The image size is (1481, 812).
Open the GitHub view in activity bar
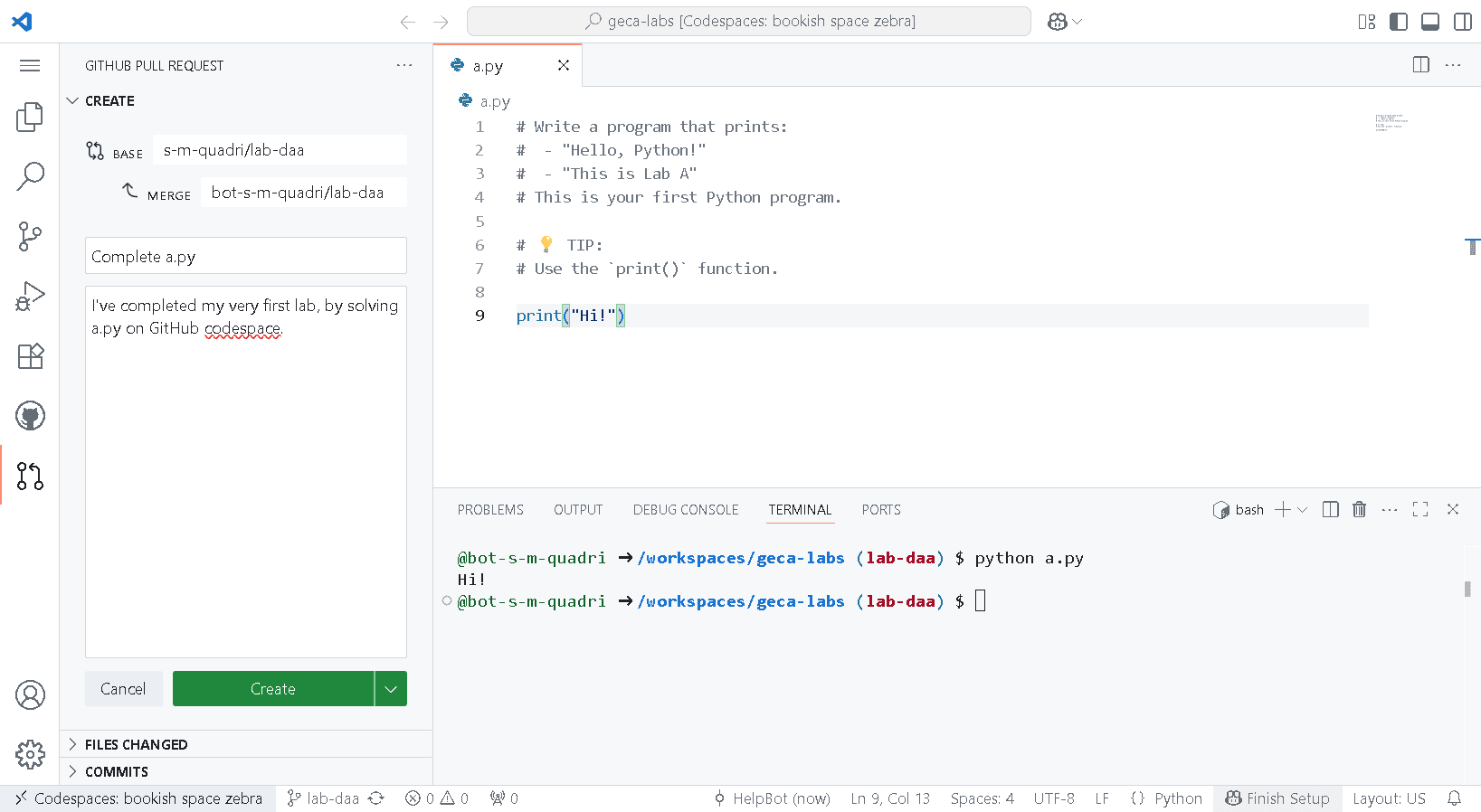click(30, 416)
